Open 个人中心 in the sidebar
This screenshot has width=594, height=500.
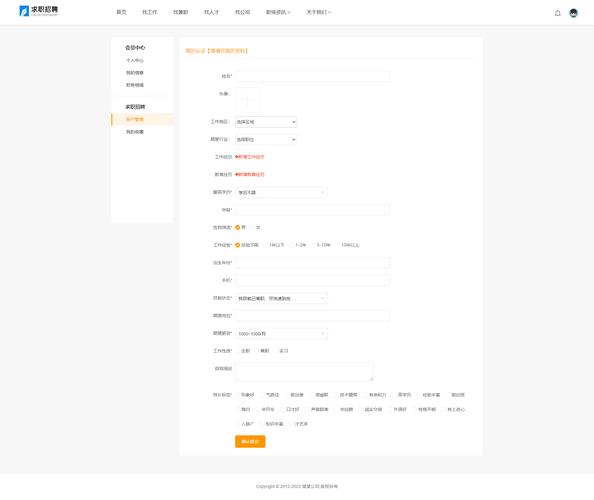click(134, 61)
